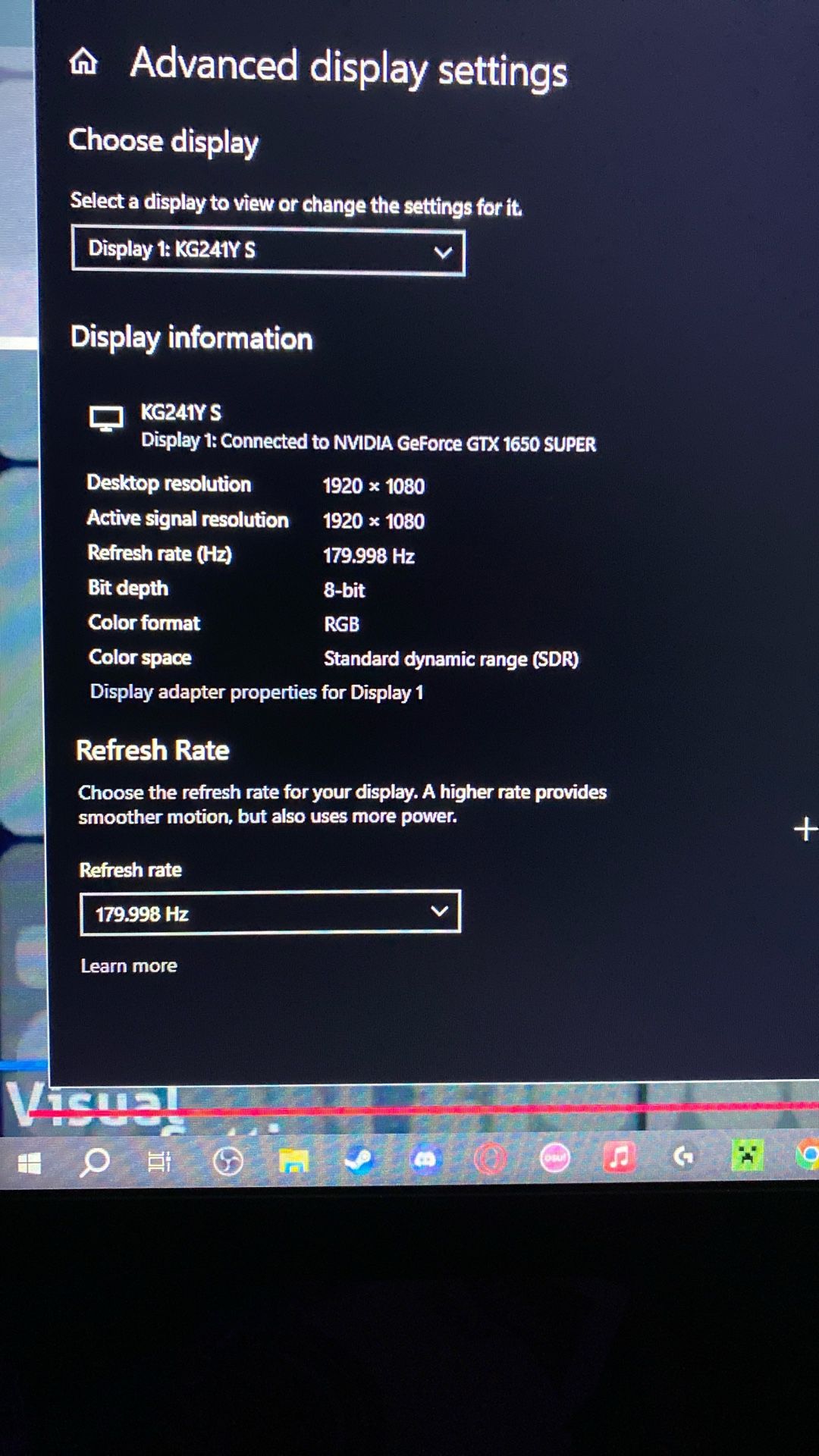Click the Home icon beside the settings title
Image resolution: width=819 pixels, height=1456 pixels.
83,61
